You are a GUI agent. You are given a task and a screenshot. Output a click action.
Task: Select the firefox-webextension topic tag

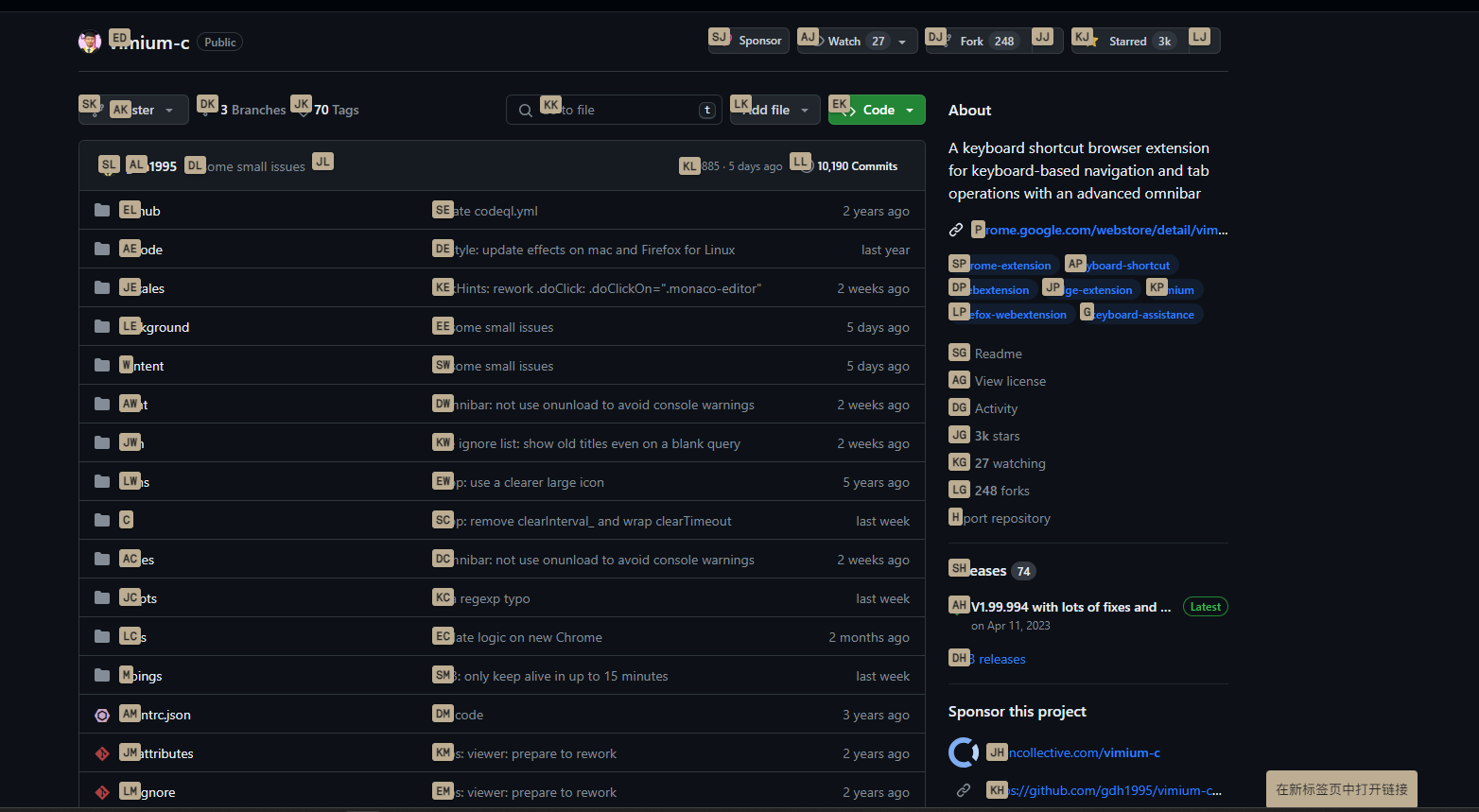1011,315
